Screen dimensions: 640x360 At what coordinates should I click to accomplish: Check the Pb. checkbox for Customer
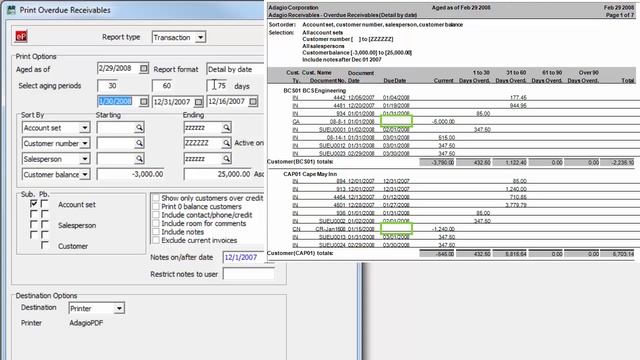pyautogui.click(x=44, y=245)
